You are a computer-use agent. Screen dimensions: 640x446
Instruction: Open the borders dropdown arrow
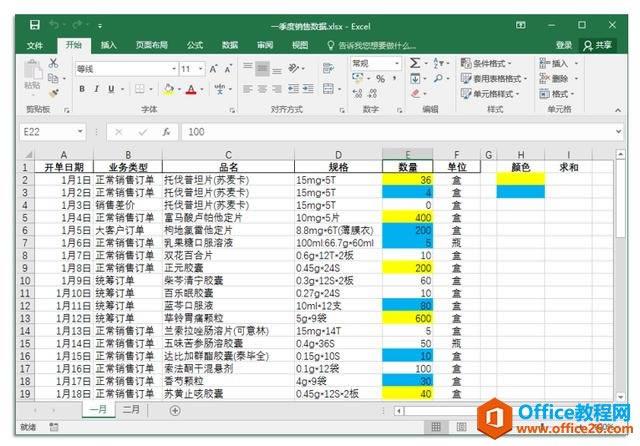(151, 89)
